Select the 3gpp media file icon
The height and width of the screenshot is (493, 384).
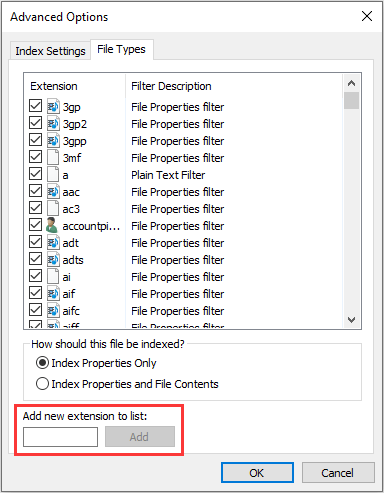click(x=53, y=141)
